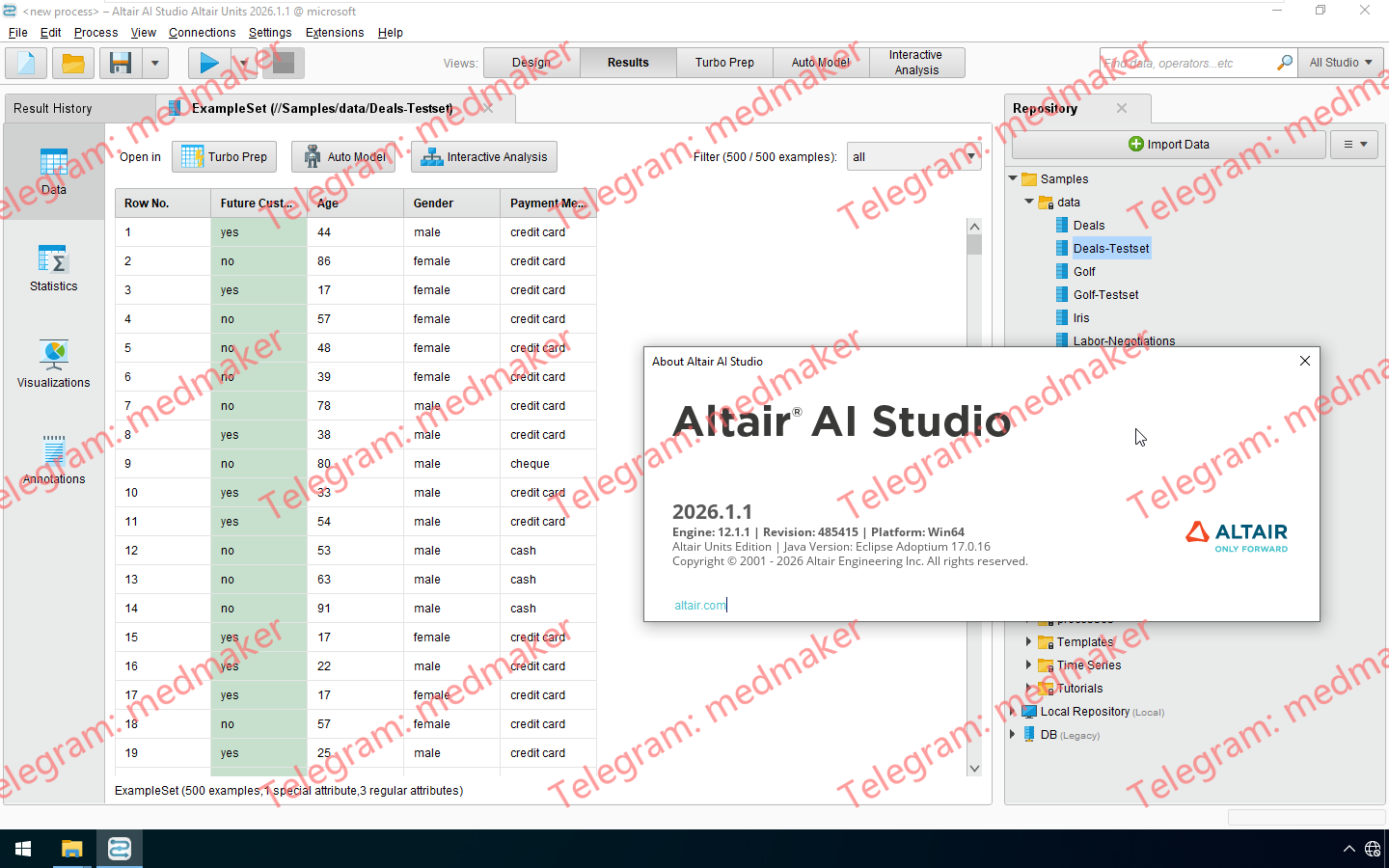Switch to the Results view
This screenshot has height=868, width=1389.
coord(628,63)
